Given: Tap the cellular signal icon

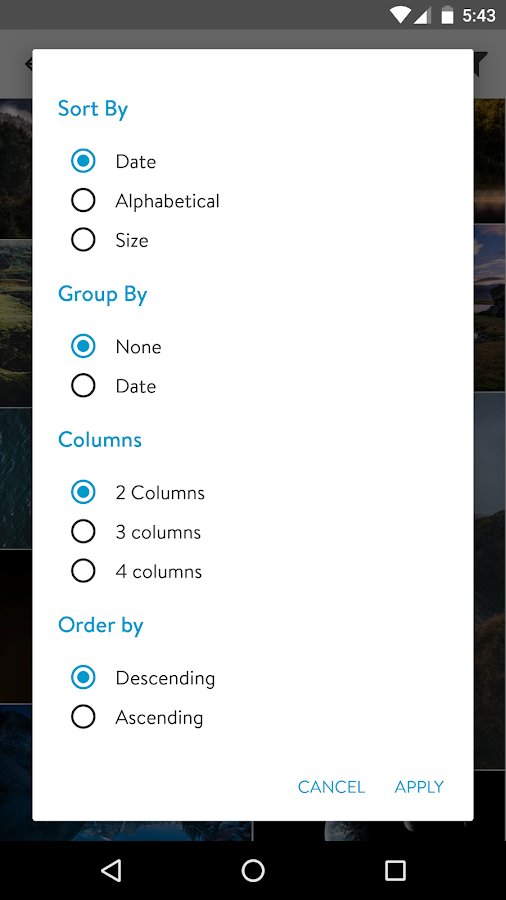Looking at the screenshot, I should pyautogui.click(x=422, y=15).
